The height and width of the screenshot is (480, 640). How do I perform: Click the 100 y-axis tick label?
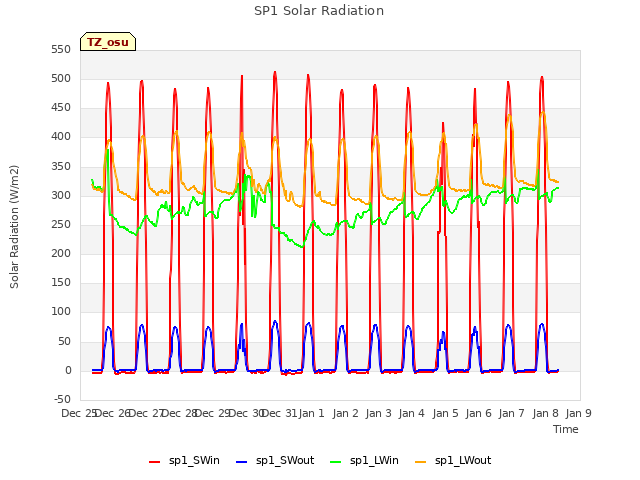(x=61, y=312)
